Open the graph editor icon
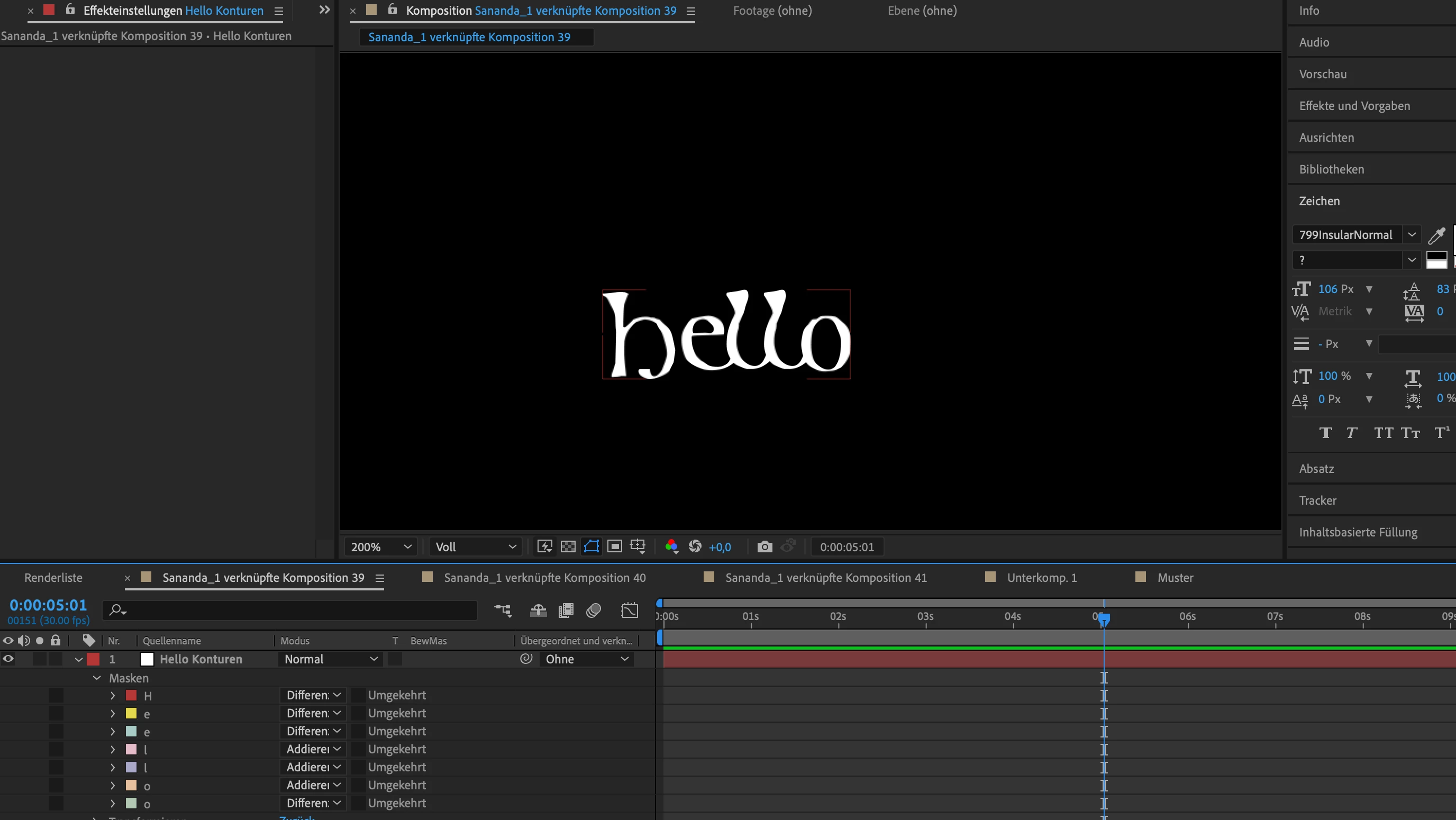Viewport: 1456px width, 820px height. 629,611
